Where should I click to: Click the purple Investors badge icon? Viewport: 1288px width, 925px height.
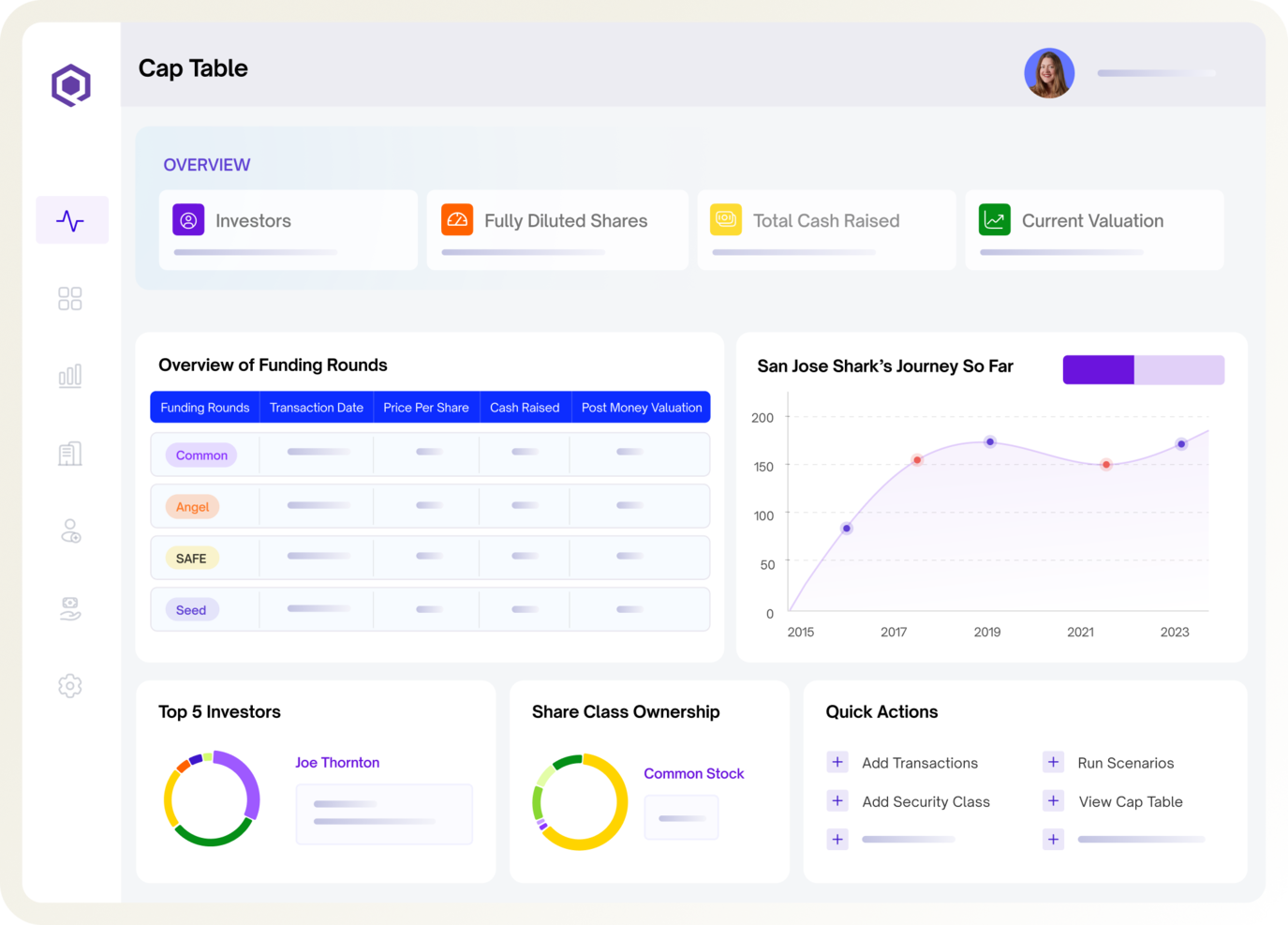click(x=187, y=219)
